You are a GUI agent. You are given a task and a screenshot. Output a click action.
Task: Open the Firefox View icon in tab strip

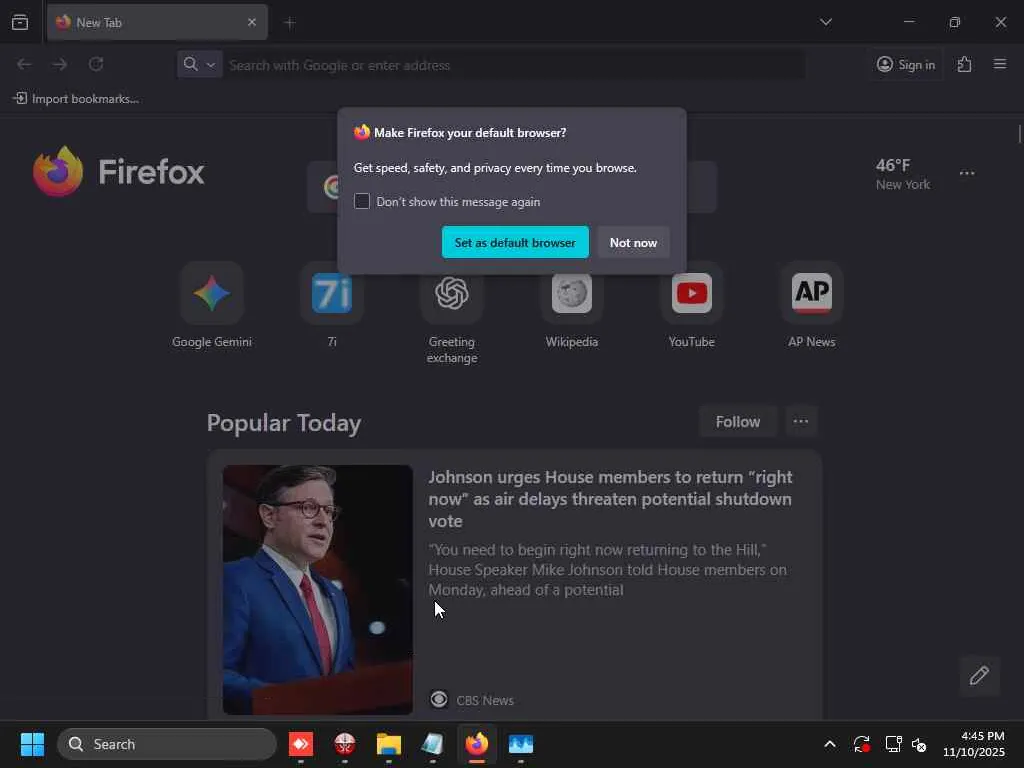20,22
